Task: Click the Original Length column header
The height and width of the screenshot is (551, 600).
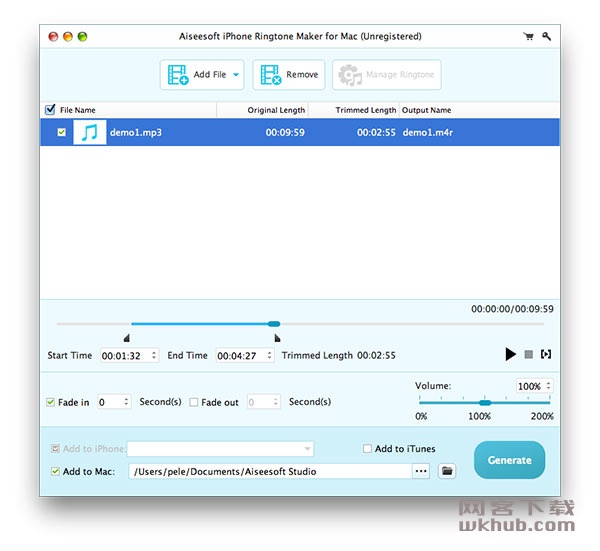Action: click(276, 110)
